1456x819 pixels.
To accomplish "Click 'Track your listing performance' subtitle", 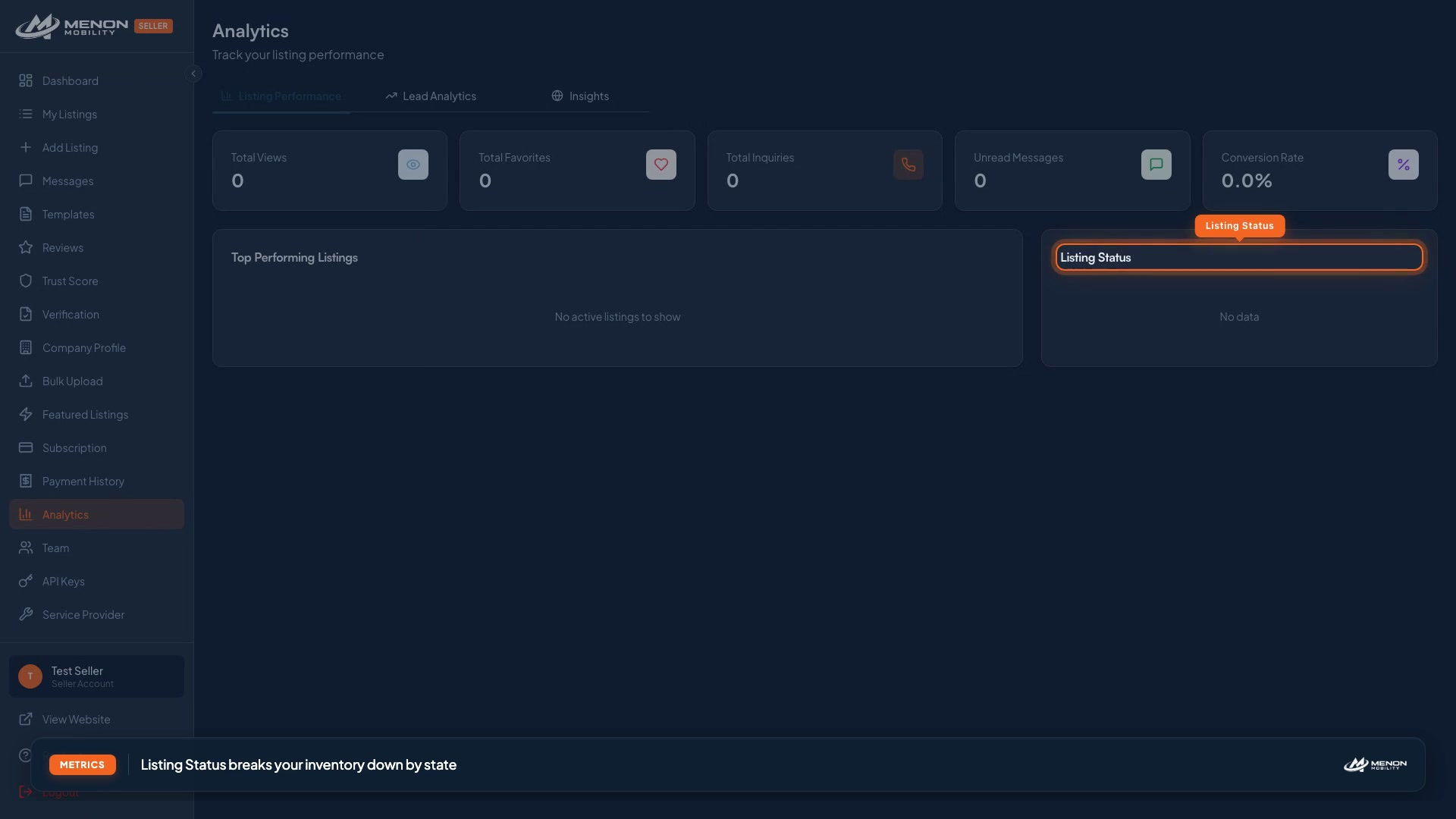I will (x=298, y=55).
